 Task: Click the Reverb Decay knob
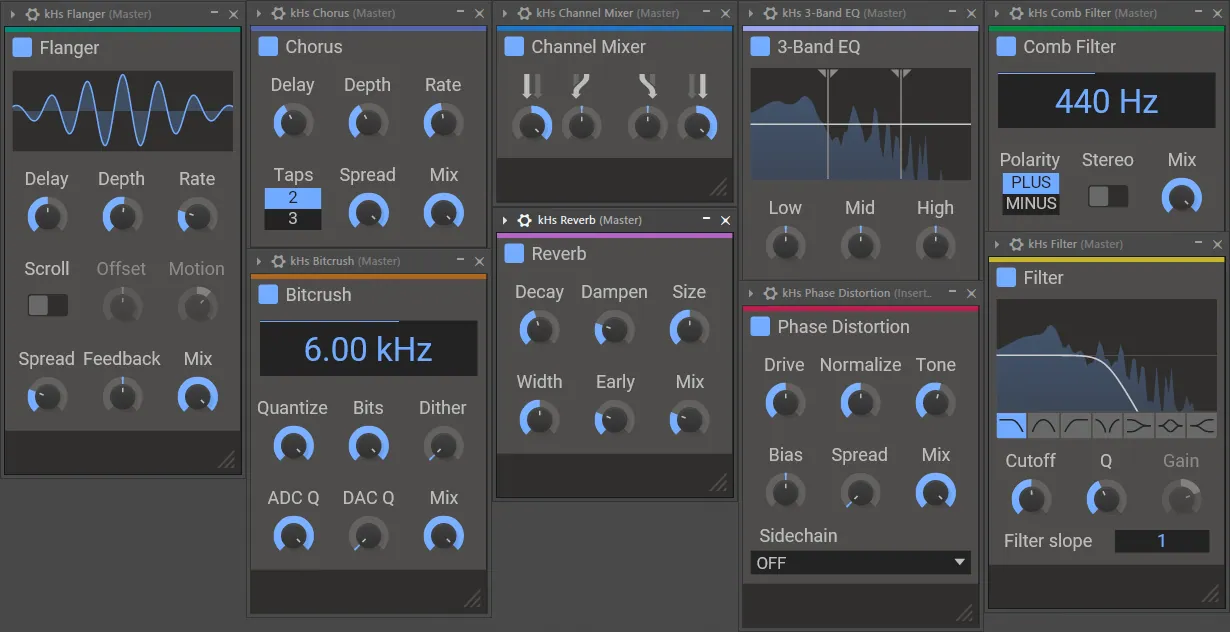[539, 329]
